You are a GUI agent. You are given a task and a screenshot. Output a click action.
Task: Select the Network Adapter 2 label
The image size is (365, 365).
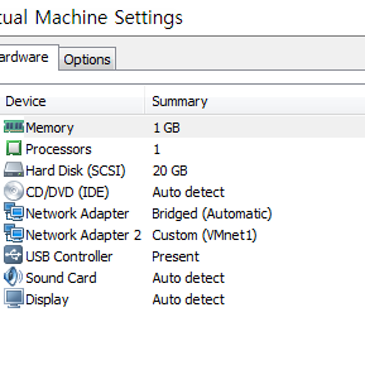pyautogui.click(x=83, y=235)
